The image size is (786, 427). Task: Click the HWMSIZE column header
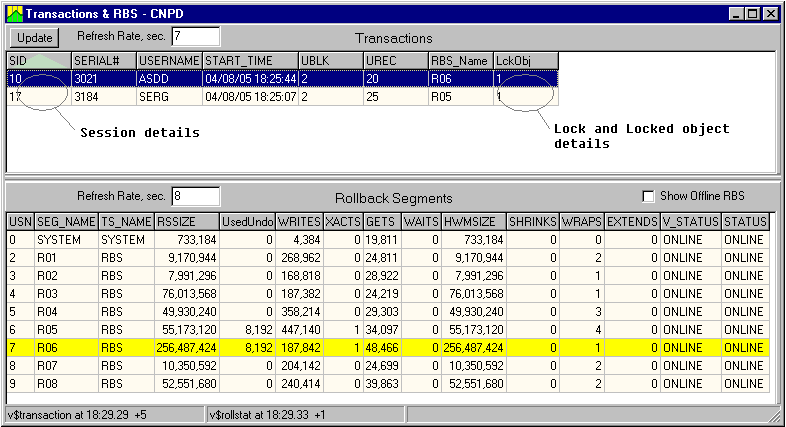(x=474, y=222)
